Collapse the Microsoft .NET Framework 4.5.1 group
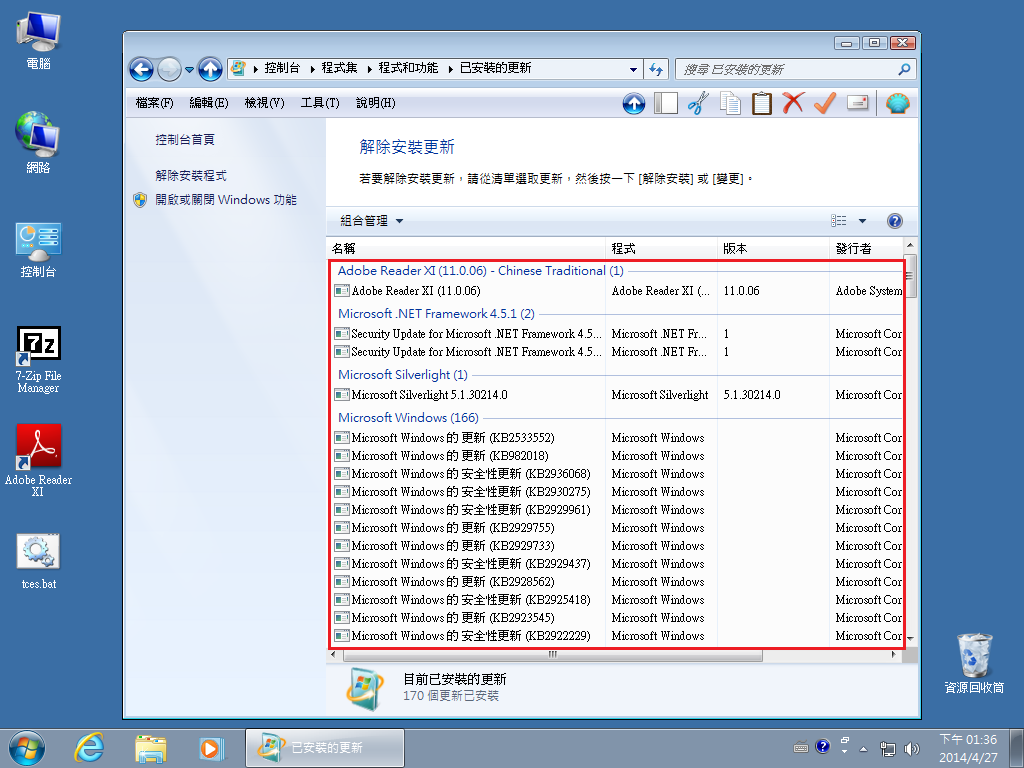This screenshot has width=1024, height=768. tap(436, 313)
